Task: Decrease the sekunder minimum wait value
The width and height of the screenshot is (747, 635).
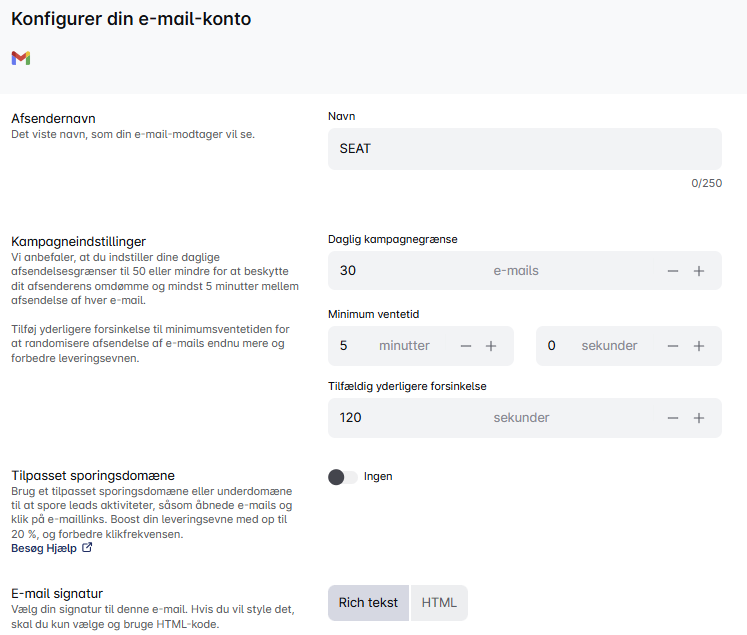Action: tap(673, 346)
